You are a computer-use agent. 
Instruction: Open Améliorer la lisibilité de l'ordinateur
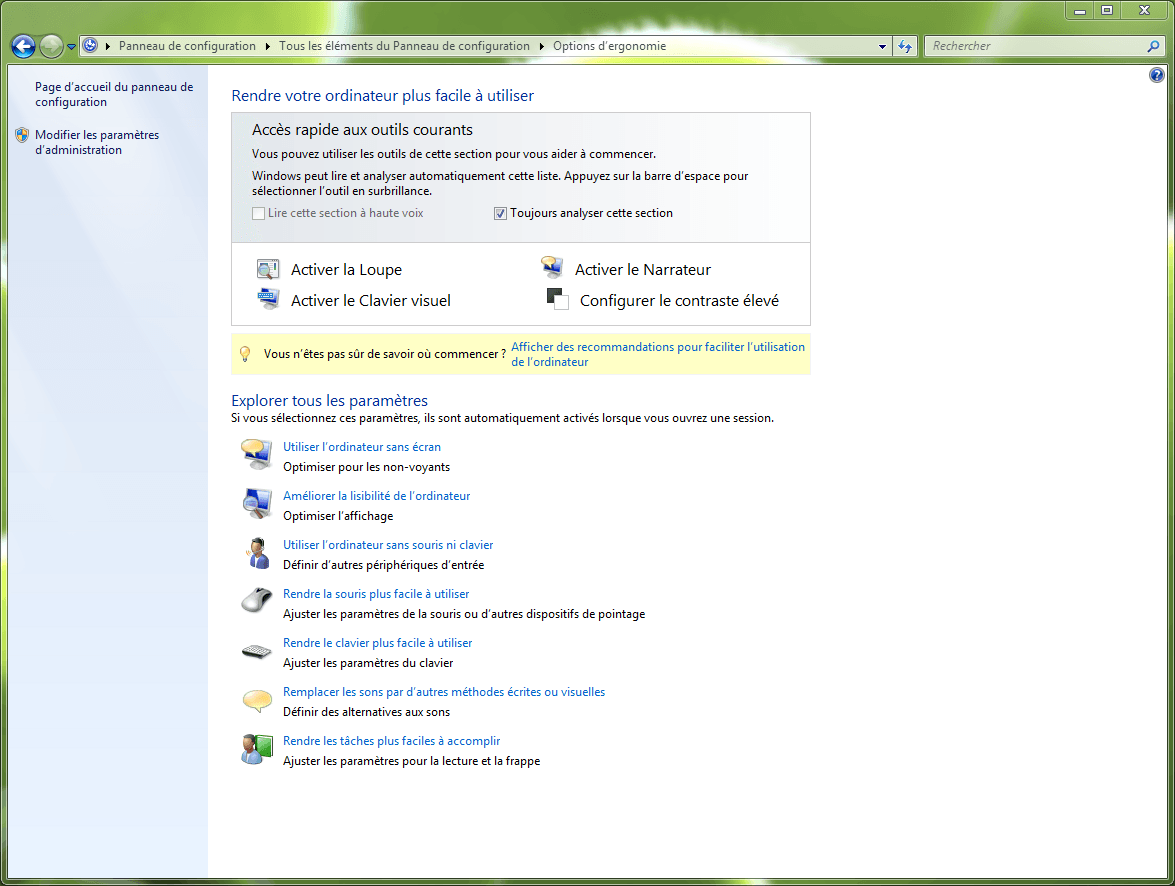[376, 495]
